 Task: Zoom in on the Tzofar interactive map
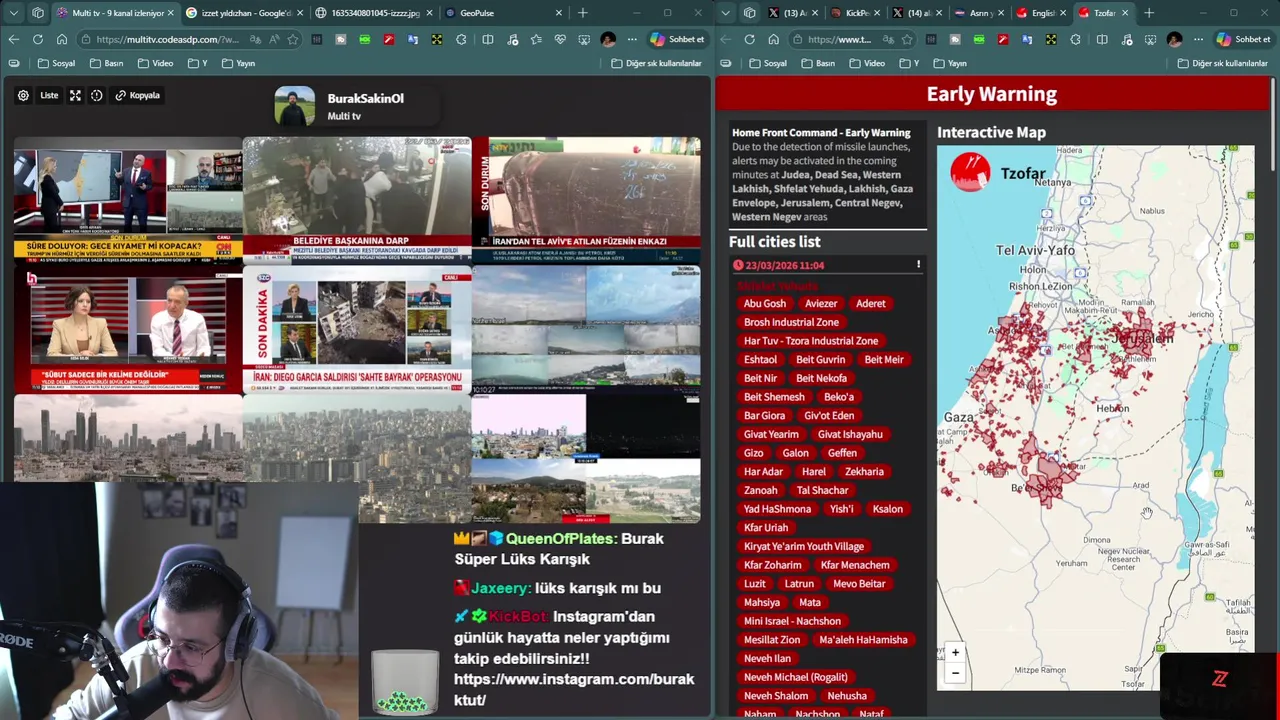[x=955, y=652]
